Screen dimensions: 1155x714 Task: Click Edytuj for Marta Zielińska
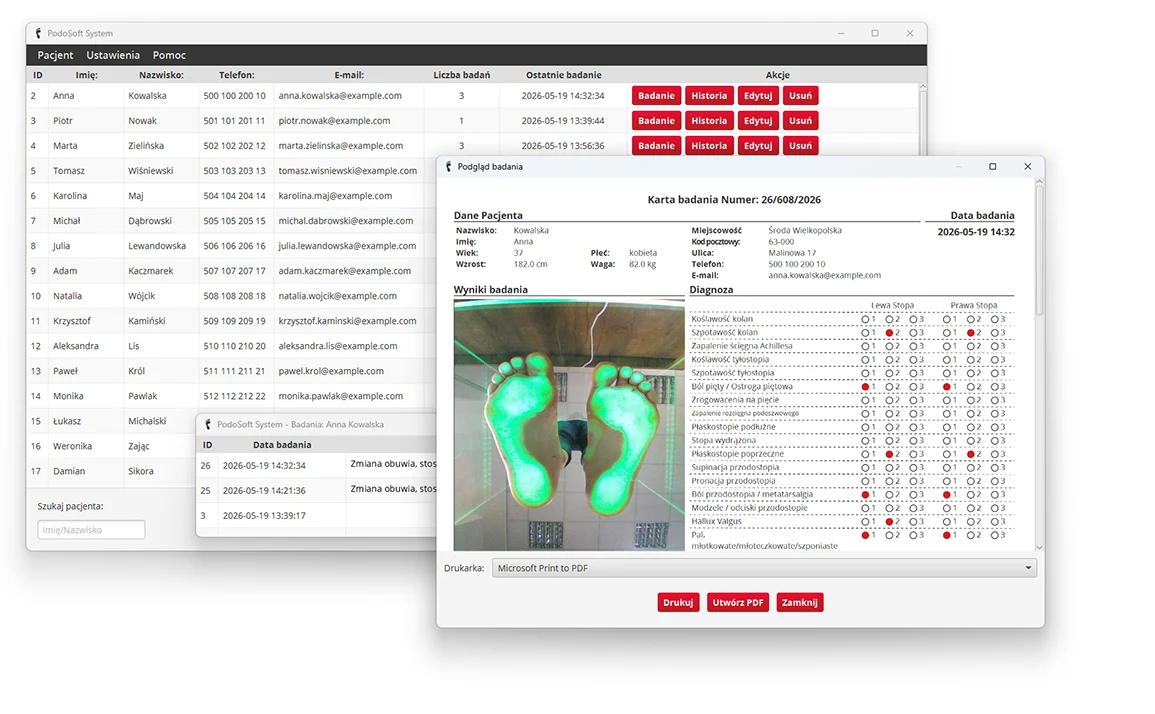(x=758, y=145)
